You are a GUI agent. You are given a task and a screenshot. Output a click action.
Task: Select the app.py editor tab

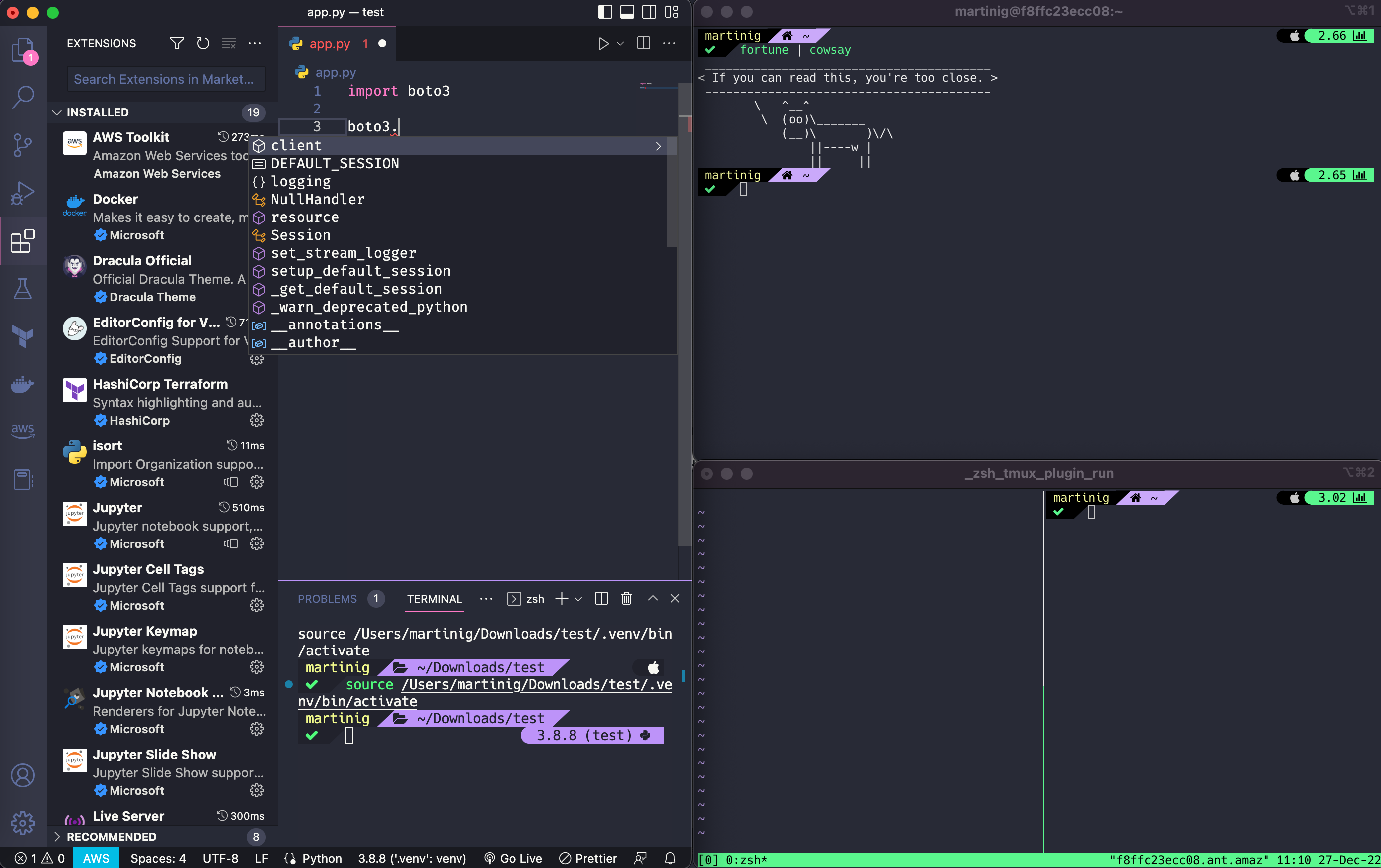coord(329,44)
